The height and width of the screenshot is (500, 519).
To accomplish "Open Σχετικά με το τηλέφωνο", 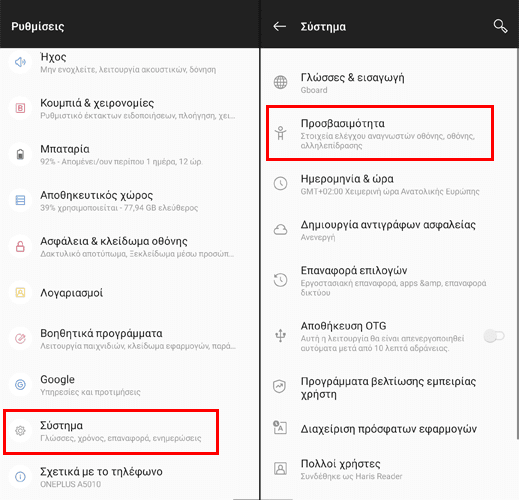I will [130, 477].
